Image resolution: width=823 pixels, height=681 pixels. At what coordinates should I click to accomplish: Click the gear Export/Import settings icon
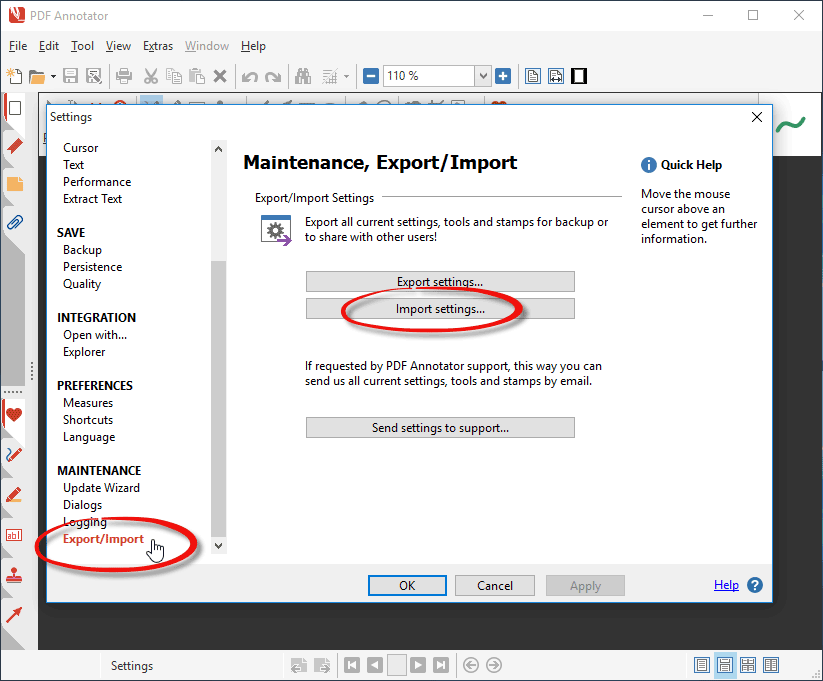pos(276,230)
